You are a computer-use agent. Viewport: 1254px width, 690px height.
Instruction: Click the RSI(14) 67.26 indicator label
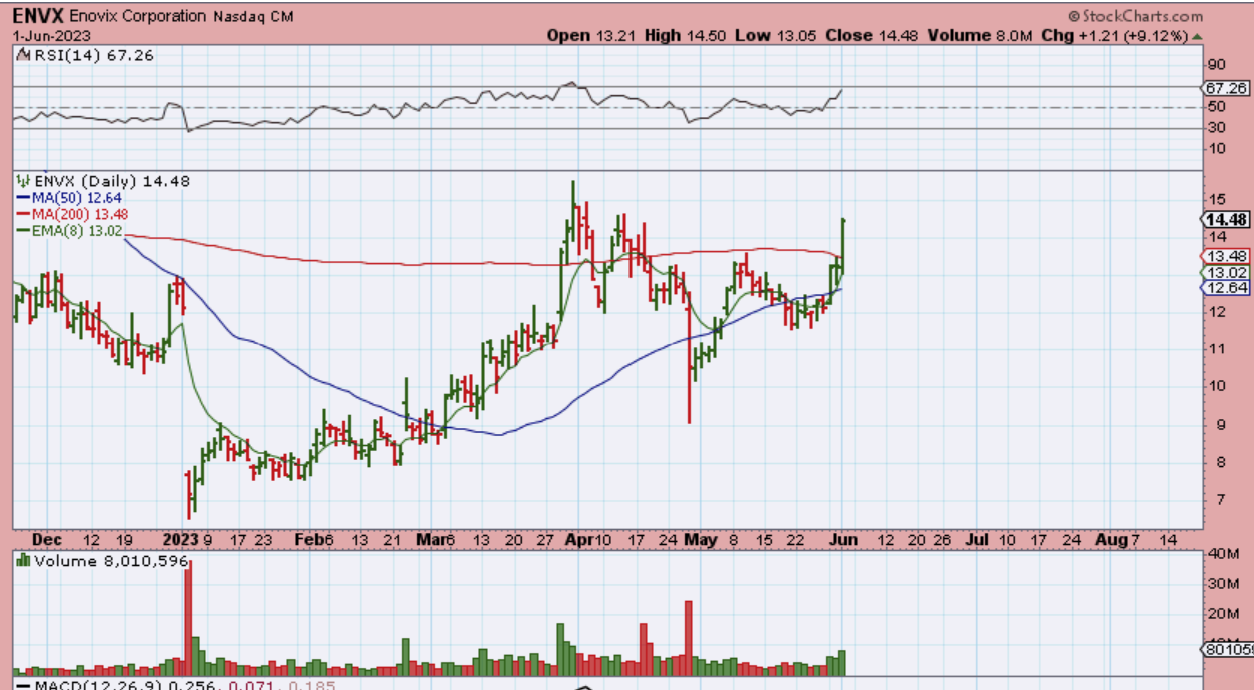point(92,56)
